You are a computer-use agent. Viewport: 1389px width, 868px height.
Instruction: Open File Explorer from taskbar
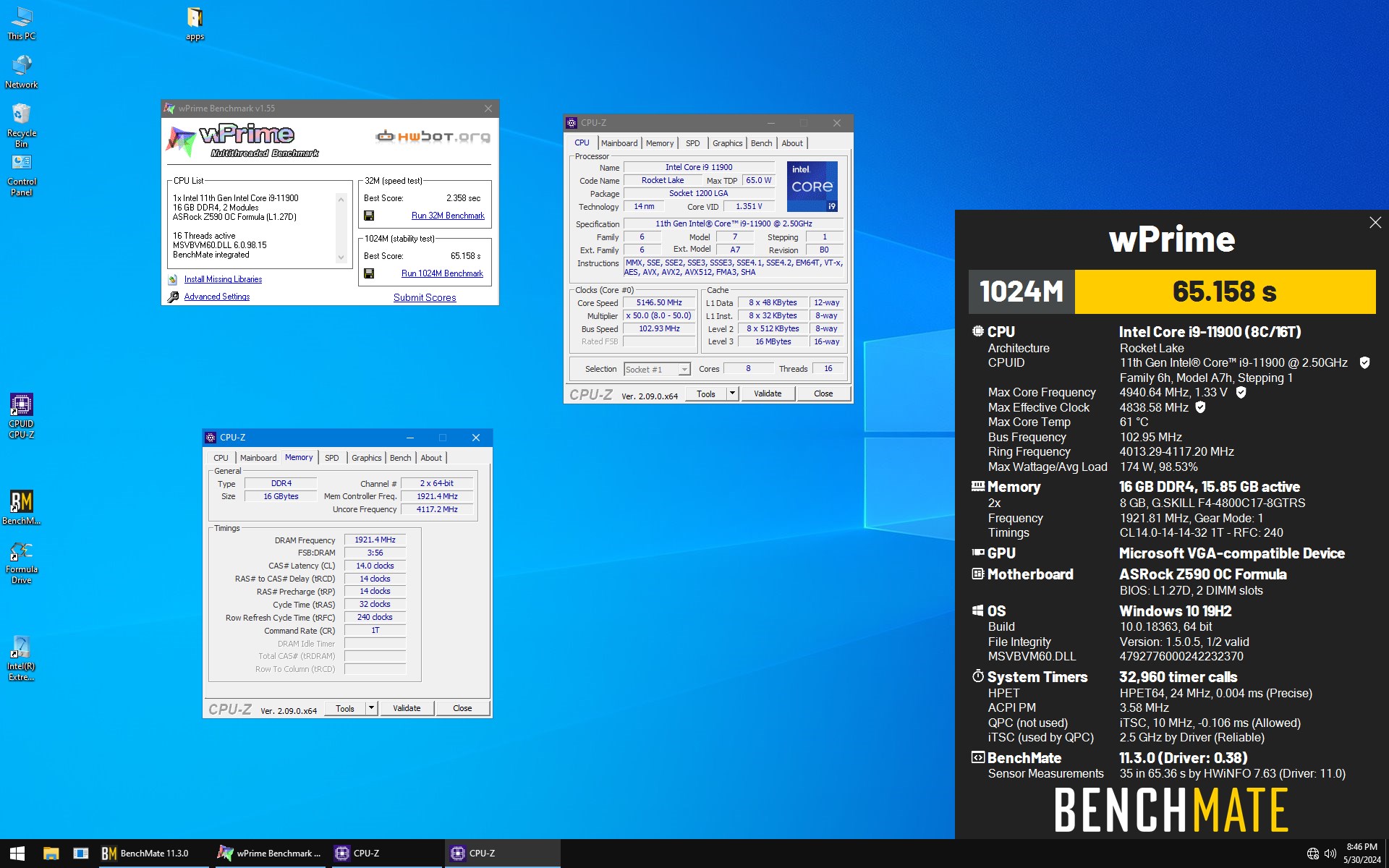click(x=51, y=854)
